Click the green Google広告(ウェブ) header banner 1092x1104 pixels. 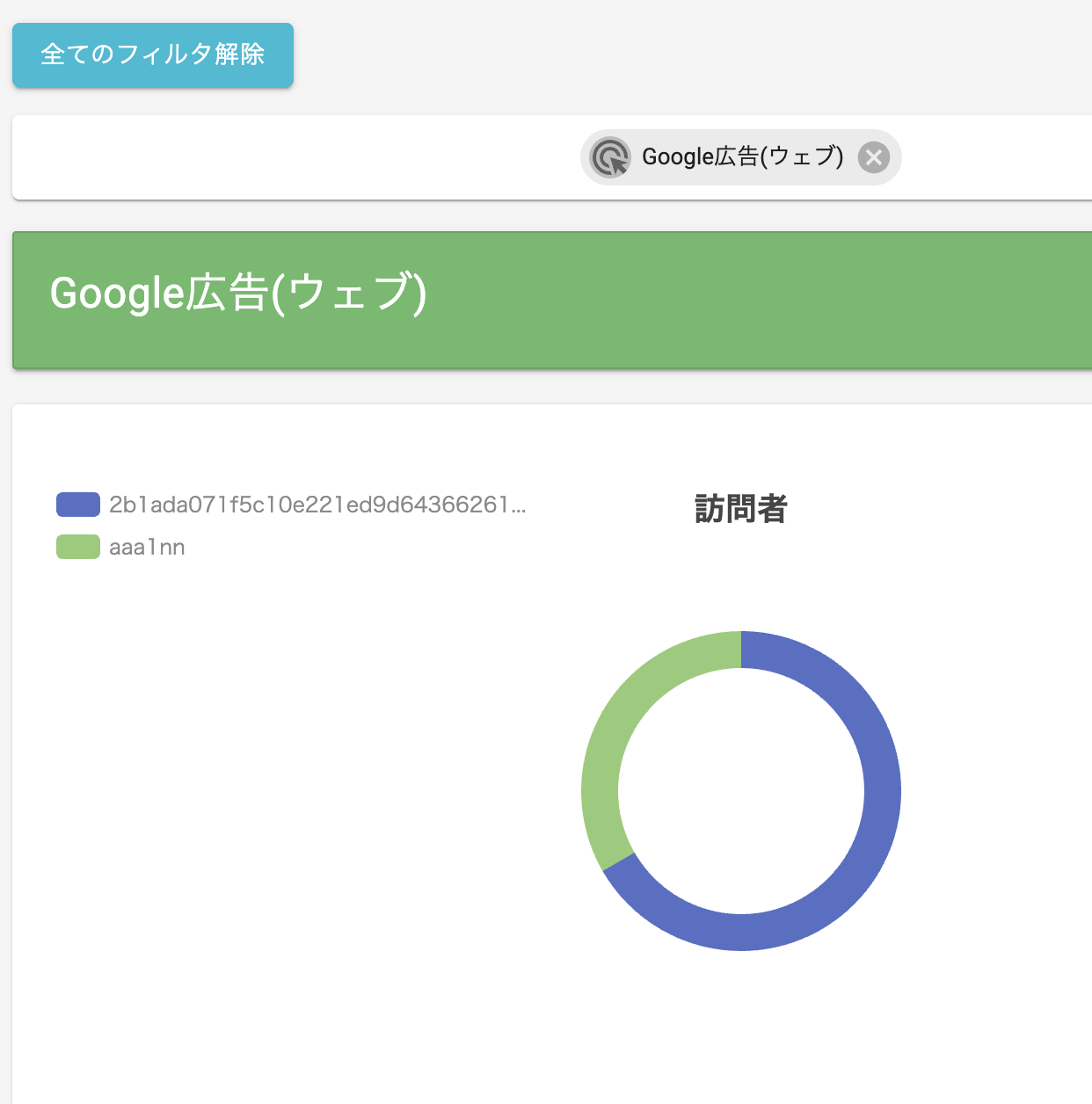coord(552,300)
